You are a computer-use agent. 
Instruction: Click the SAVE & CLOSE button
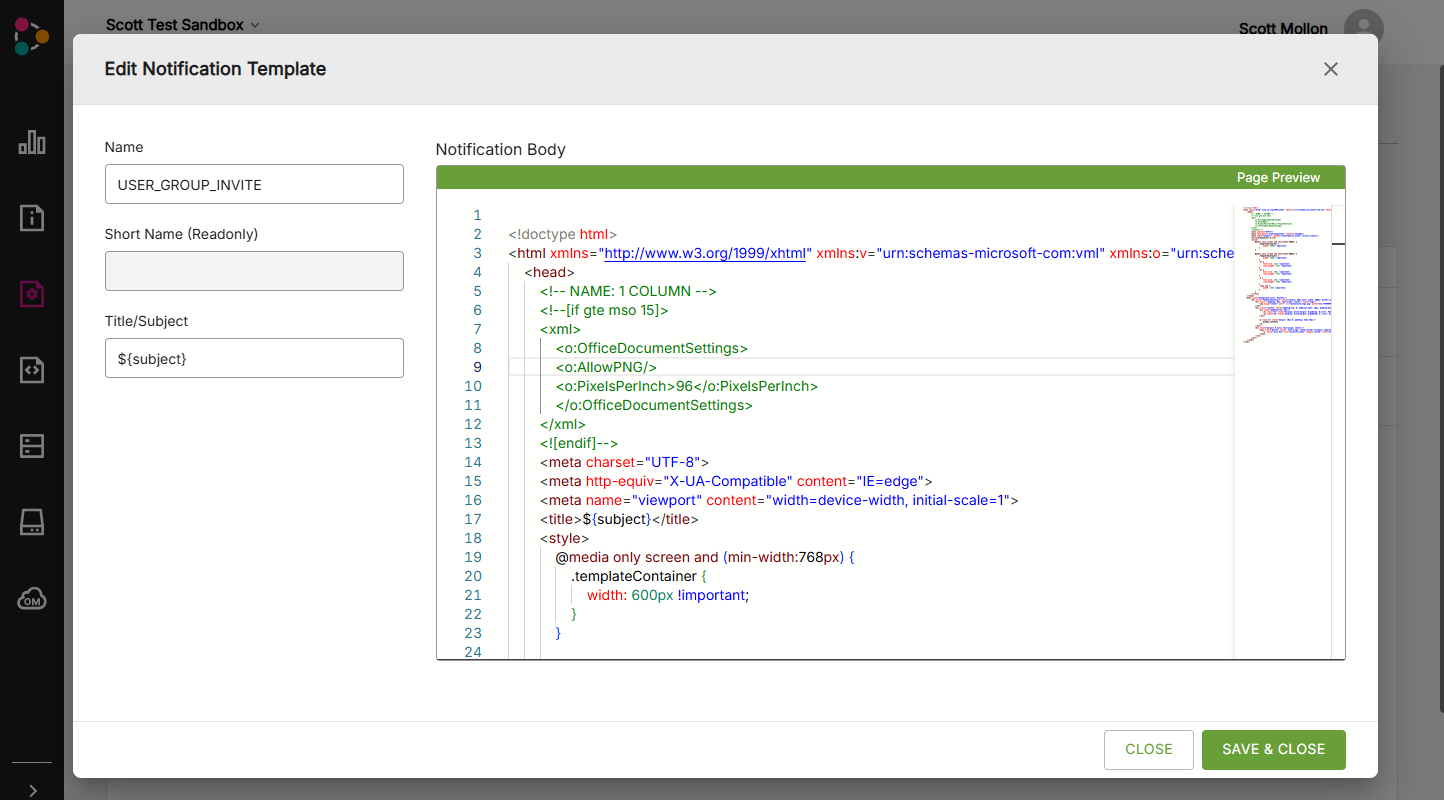[x=1274, y=750]
